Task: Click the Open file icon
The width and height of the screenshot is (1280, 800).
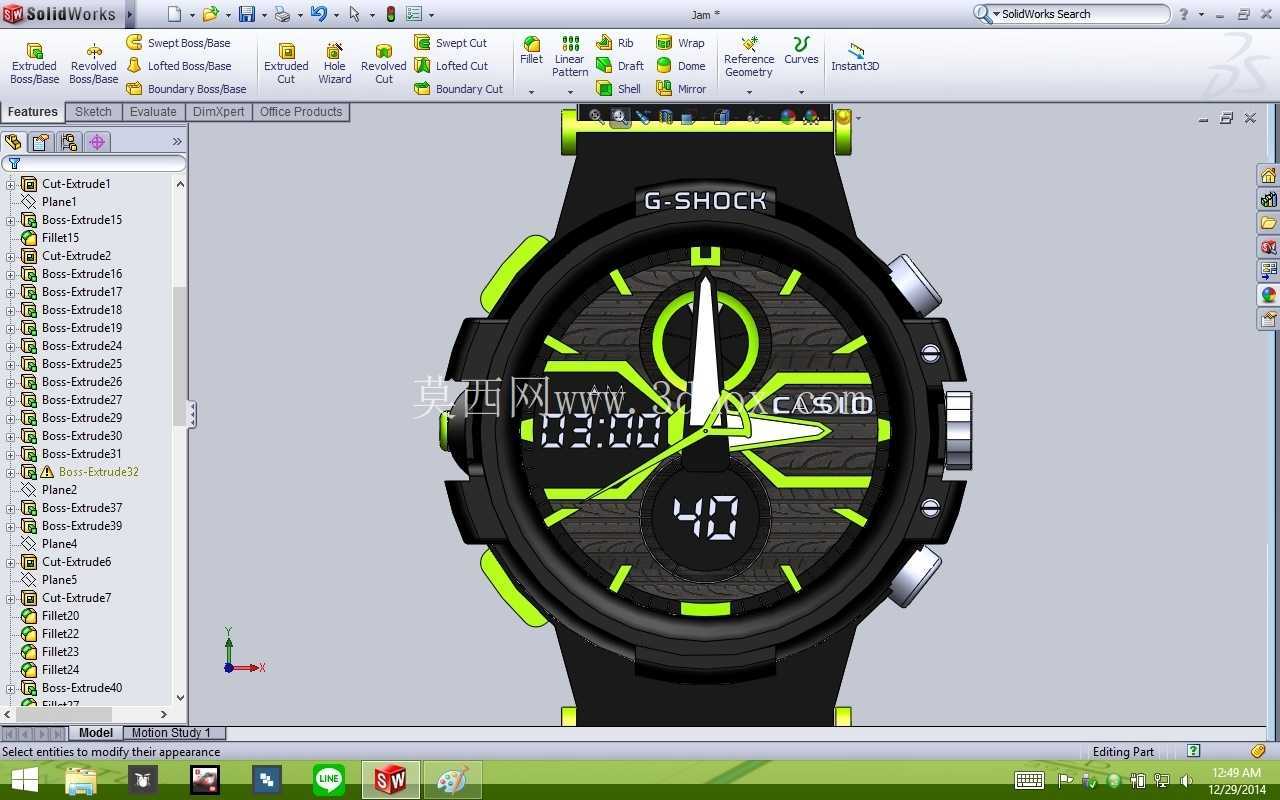Action: [x=210, y=14]
